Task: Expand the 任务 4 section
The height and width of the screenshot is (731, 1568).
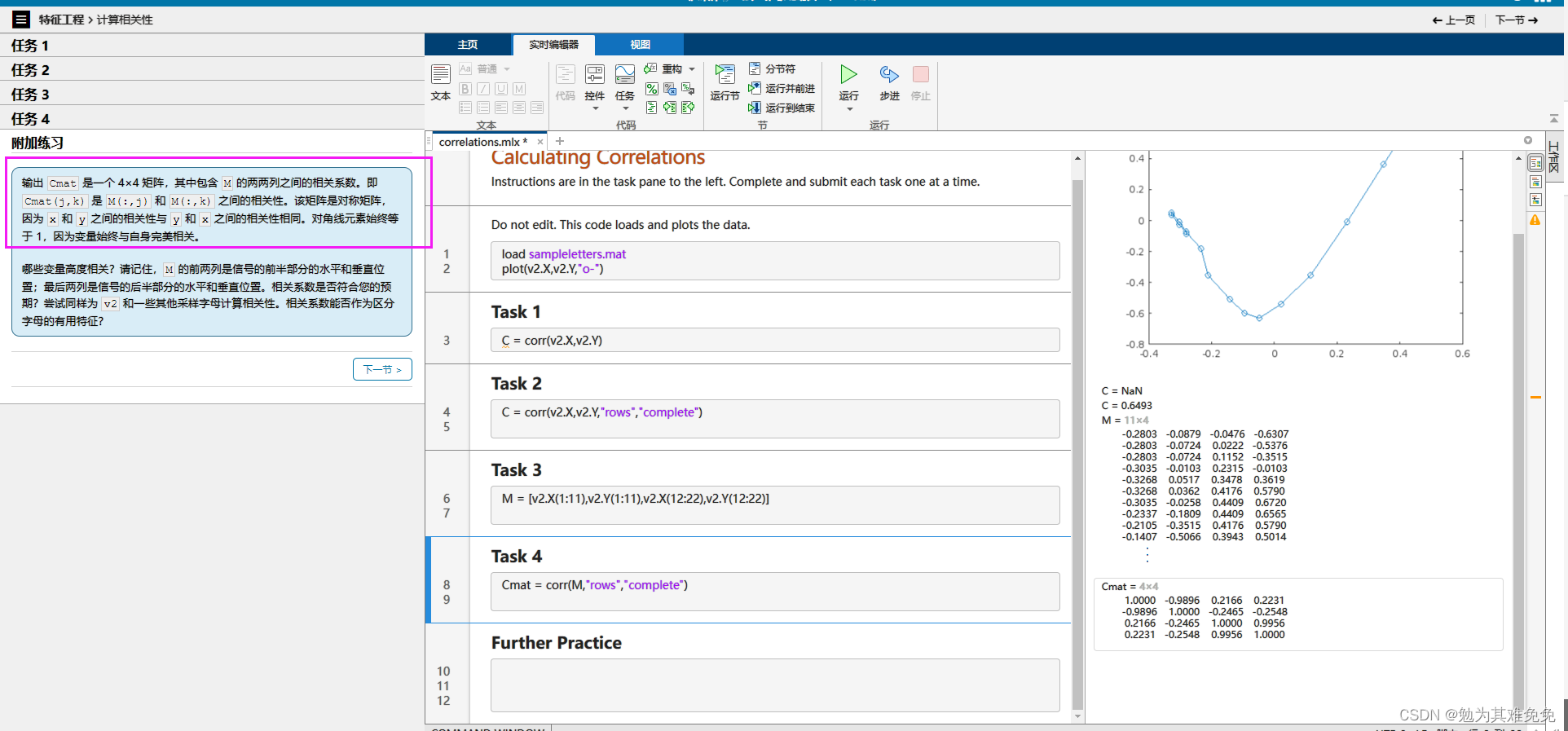Action: point(212,119)
